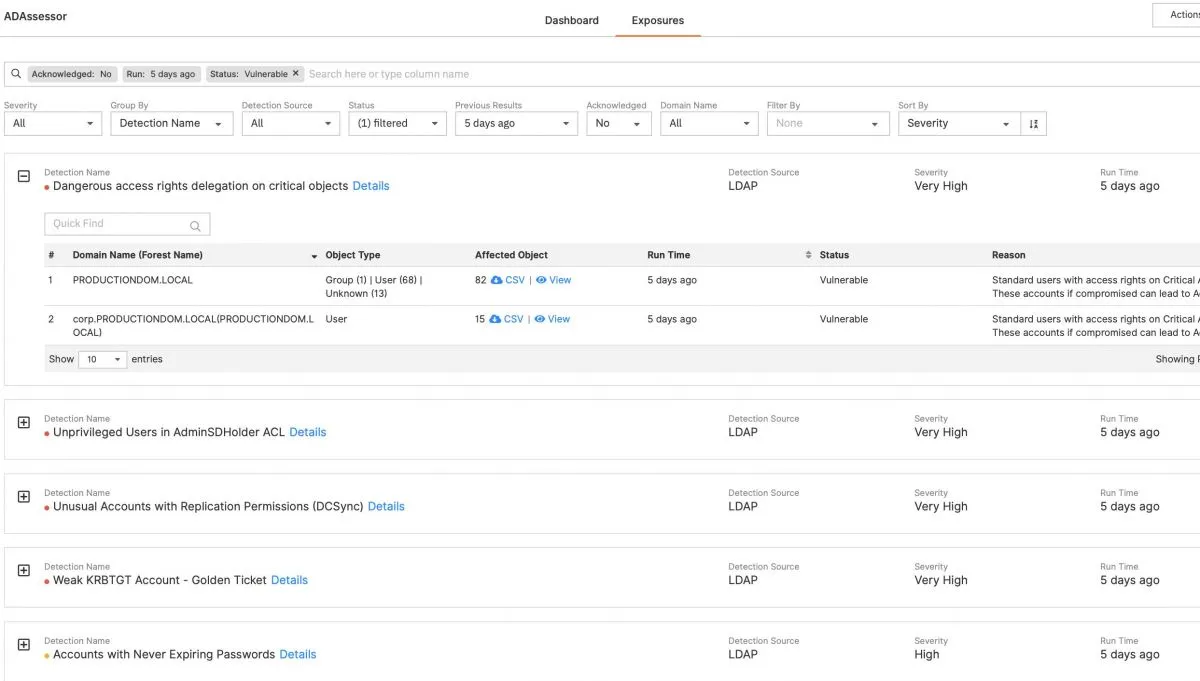Viewport: 1200px width, 681px height.
Task: Expand Weak KRBTGT Account - Golden Ticket
Action: 24,571
